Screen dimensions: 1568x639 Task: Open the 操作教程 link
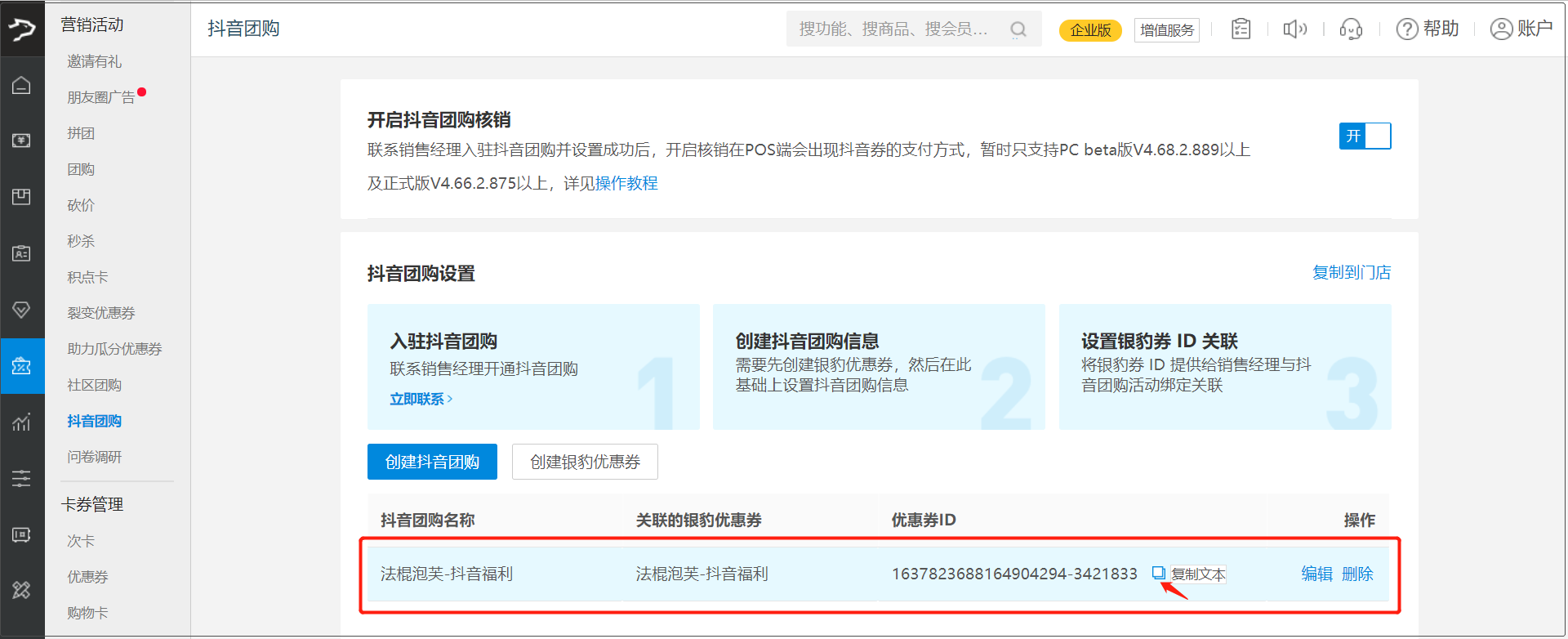click(626, 183)
